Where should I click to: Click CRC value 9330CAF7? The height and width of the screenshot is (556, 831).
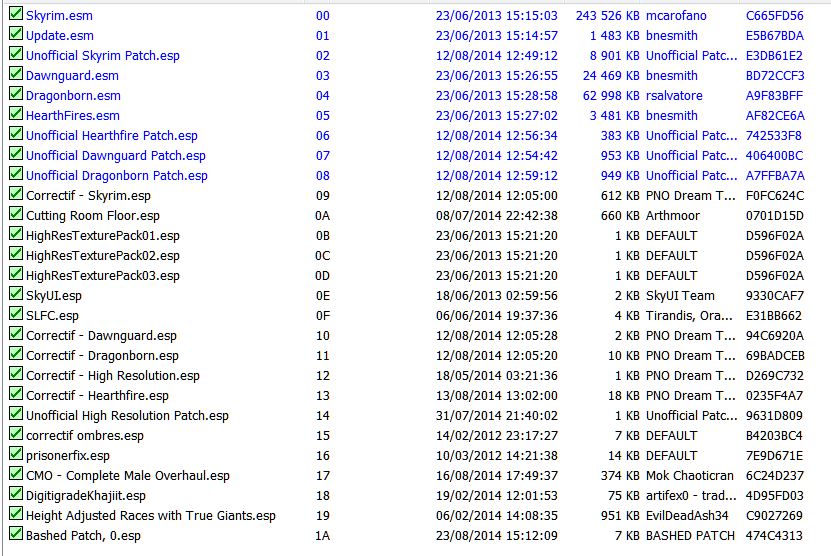(775, 296)
